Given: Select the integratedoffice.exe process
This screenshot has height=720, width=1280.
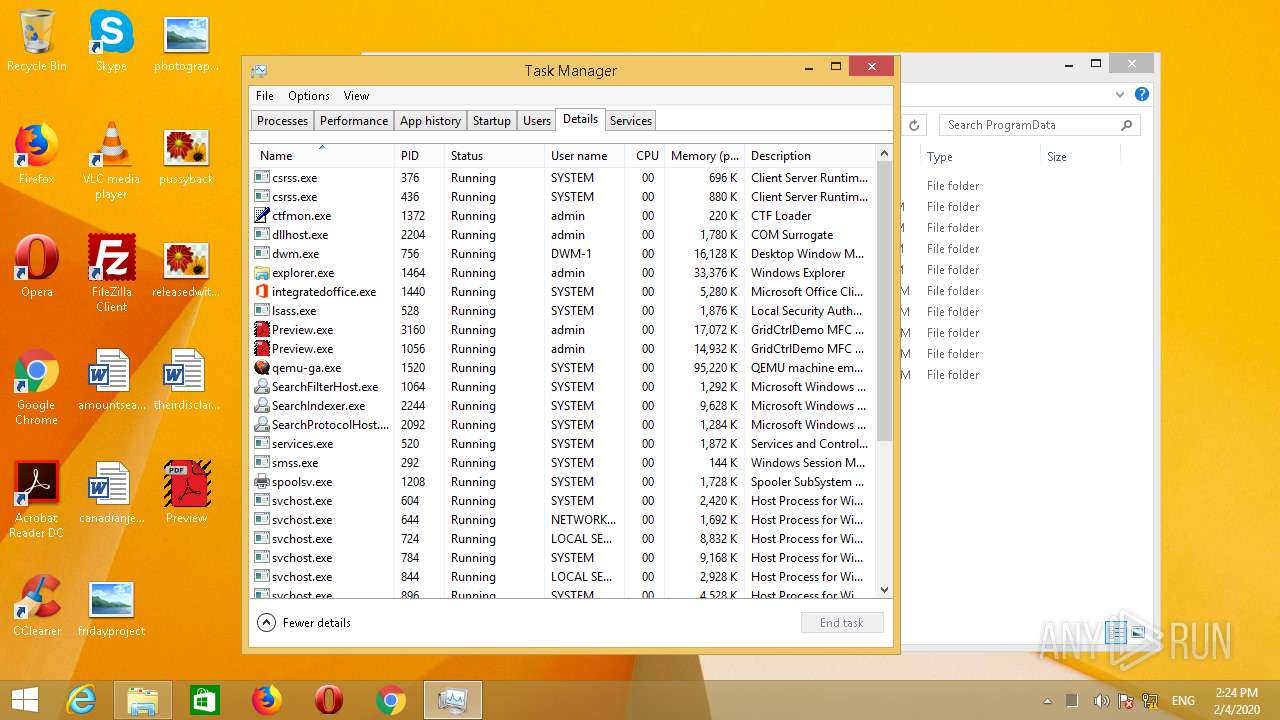Looking at the screenshot, I should tap(563, 292).
